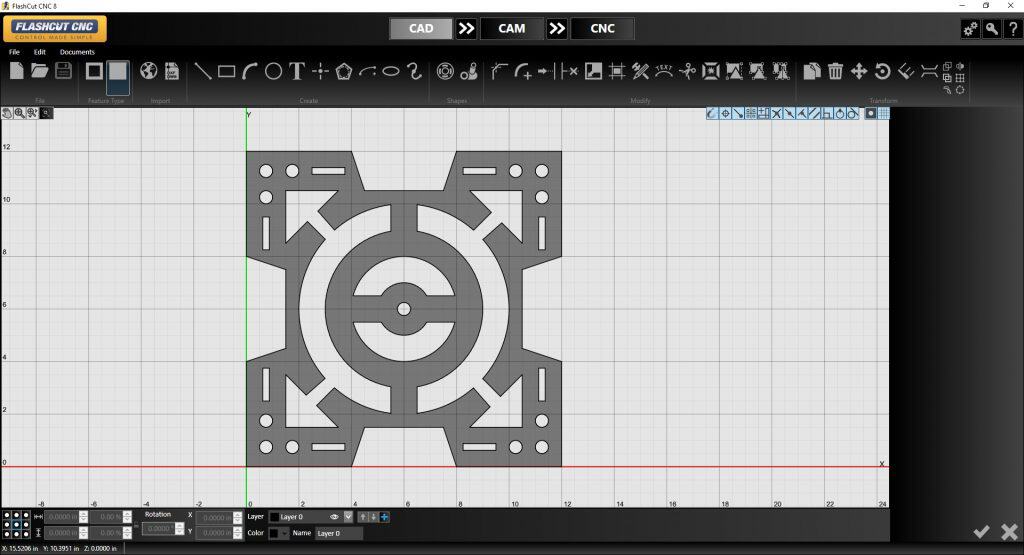
Task: Open the Color dropdown selector
Action: point(284,533)
